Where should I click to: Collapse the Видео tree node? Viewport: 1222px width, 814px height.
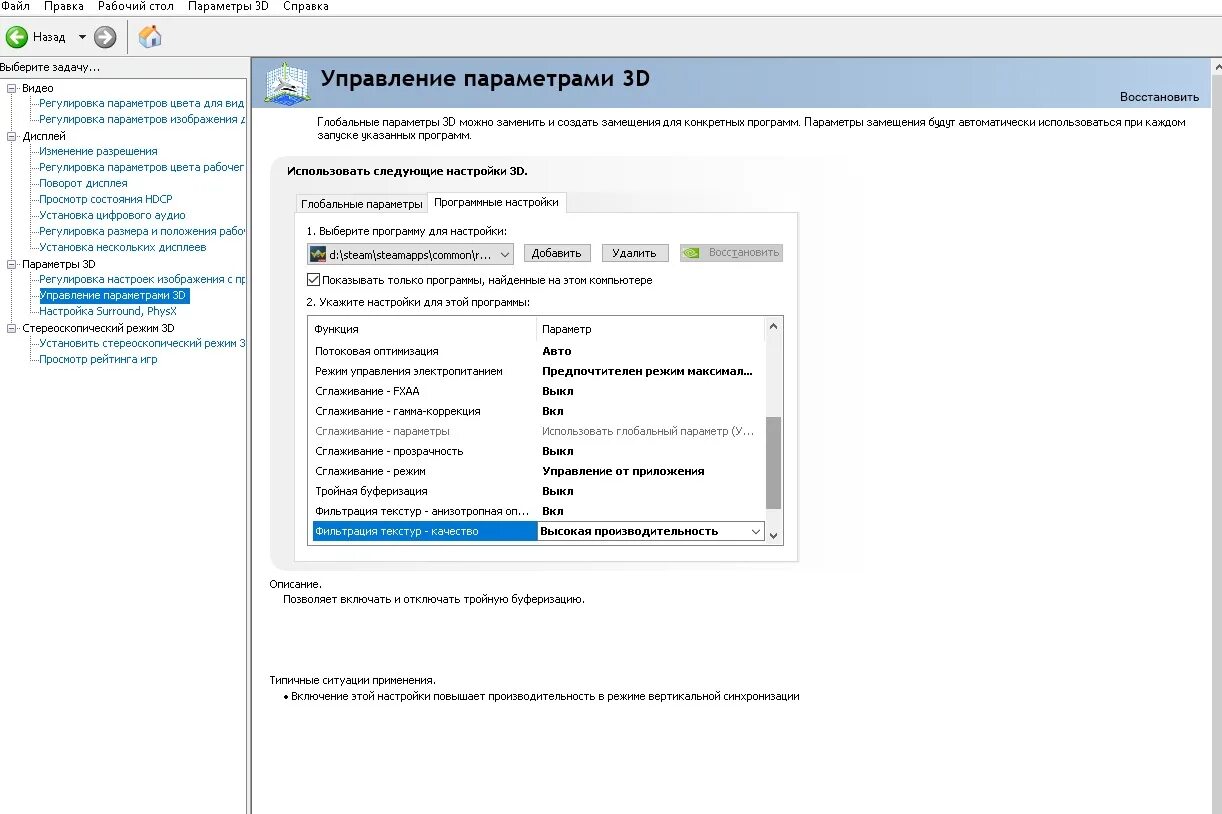tap(12, 88)
